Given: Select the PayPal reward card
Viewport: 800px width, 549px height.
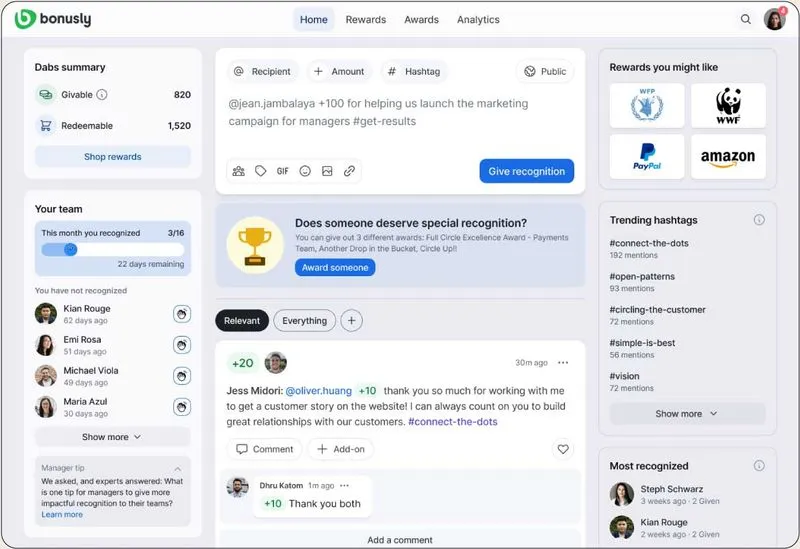Looking at the screenshot, I should tap(646, 157).
